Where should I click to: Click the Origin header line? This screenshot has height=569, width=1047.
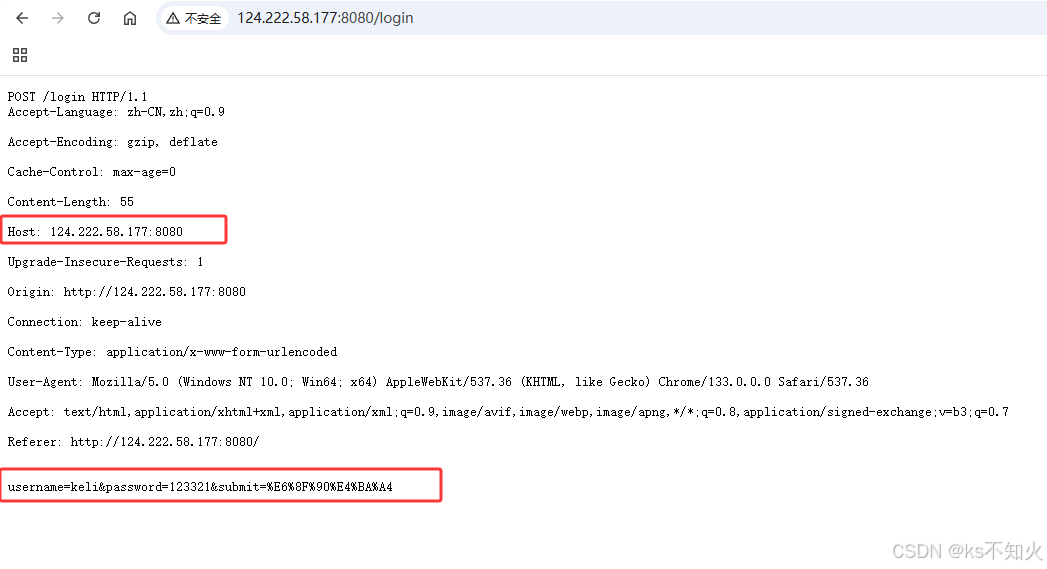point(127,292)
